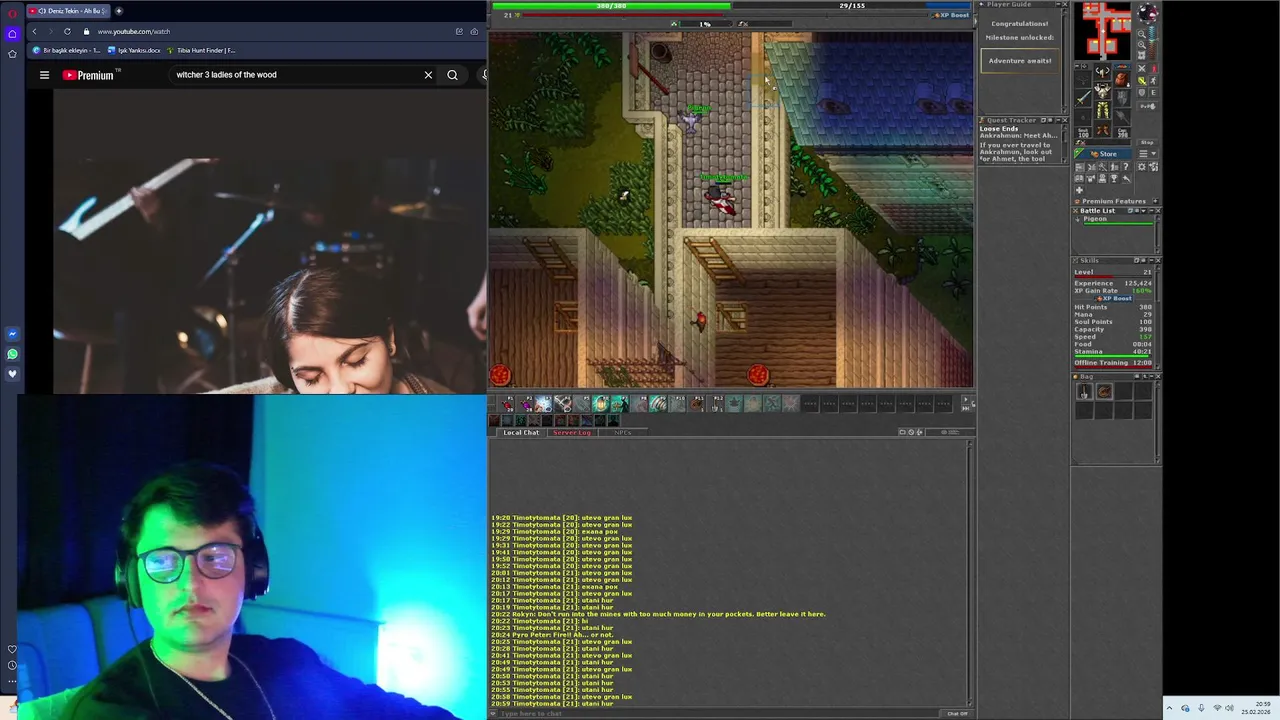
Task: Open Opera sidebar home button
Action: (12, 33)
